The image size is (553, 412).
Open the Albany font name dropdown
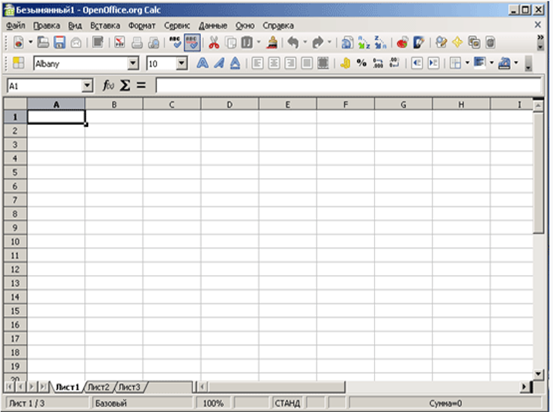tap(133, 63)
